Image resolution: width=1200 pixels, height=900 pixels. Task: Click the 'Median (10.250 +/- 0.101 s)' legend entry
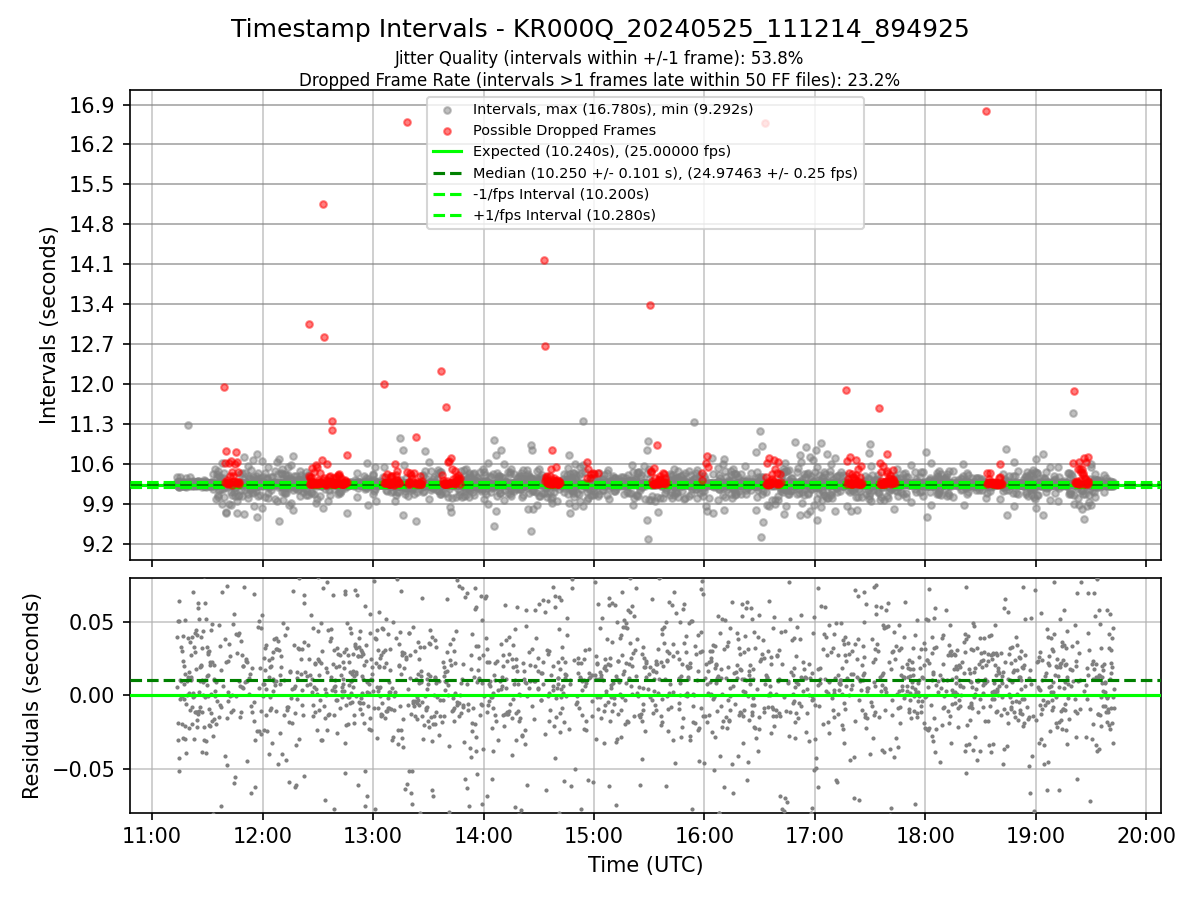click(665, 173)
